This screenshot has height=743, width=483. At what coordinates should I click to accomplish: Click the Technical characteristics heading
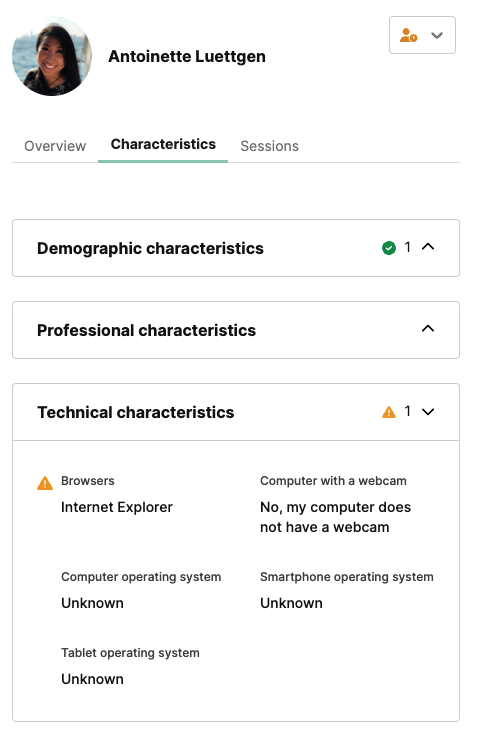point(136,412)
